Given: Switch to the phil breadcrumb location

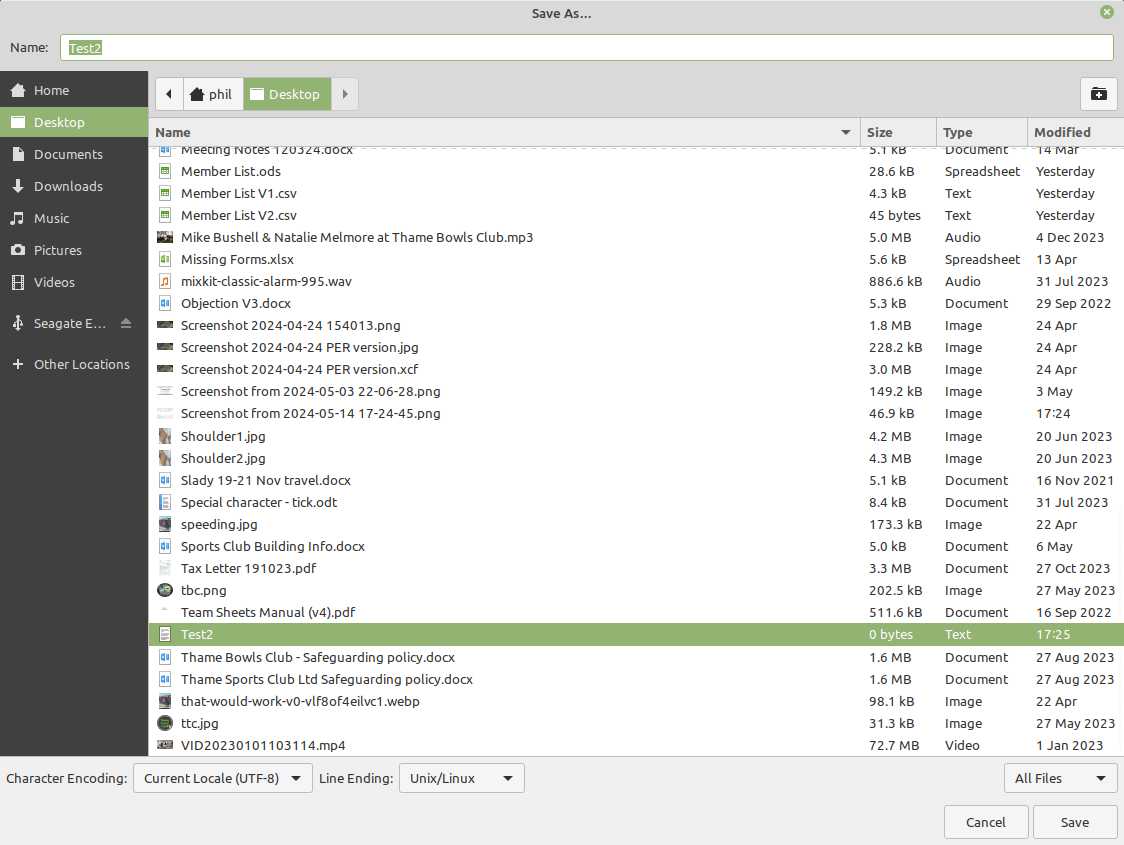Looking at the screenshot, I should pos(212,94).
